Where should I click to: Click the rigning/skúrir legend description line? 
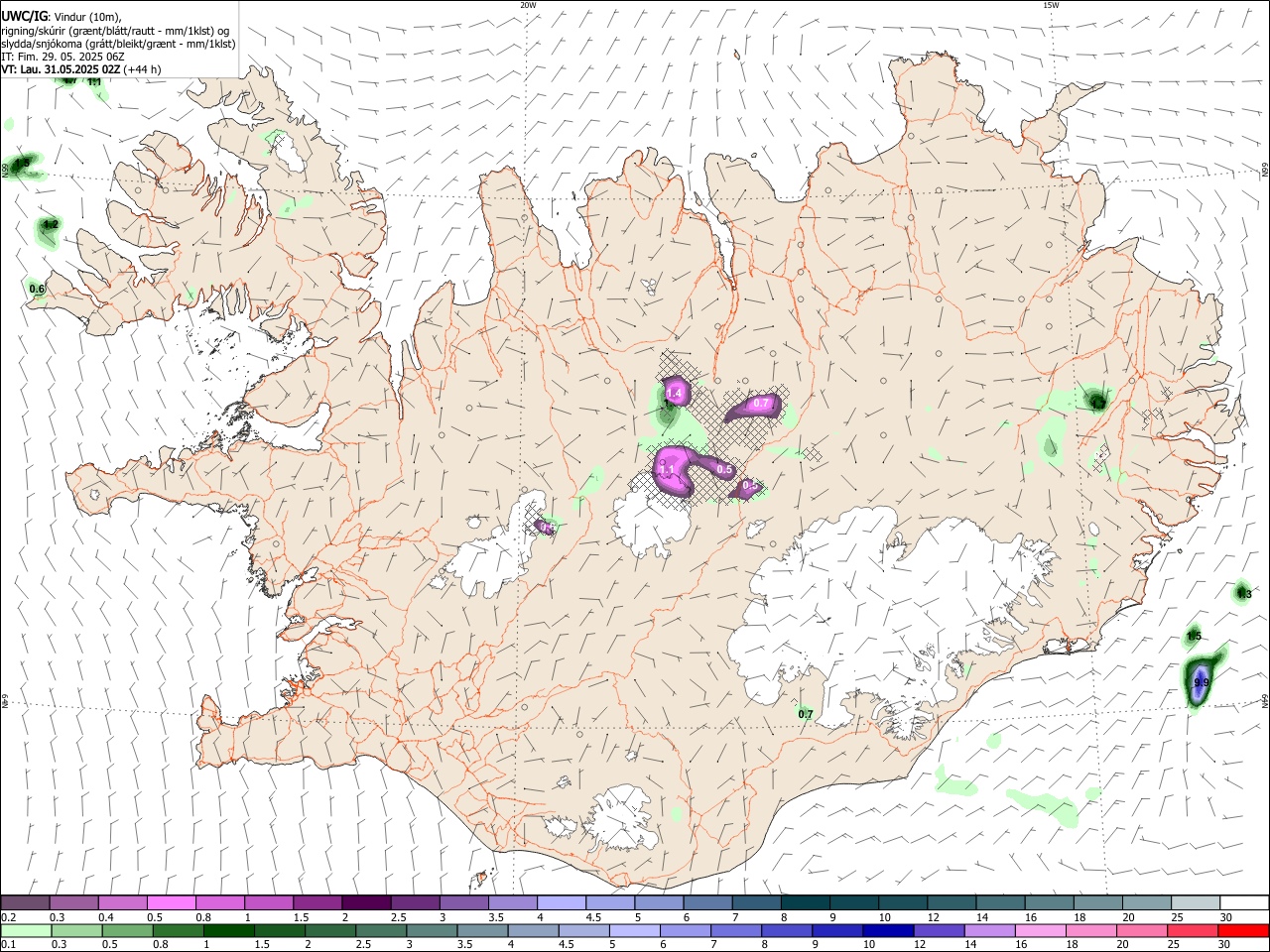point(115,30)
